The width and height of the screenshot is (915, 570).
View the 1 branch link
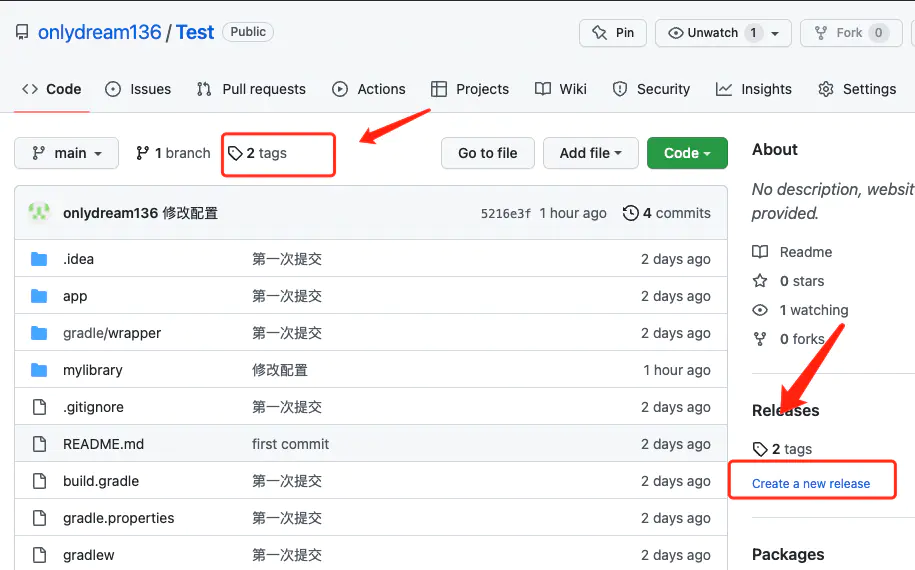click(x=173, y=153)
